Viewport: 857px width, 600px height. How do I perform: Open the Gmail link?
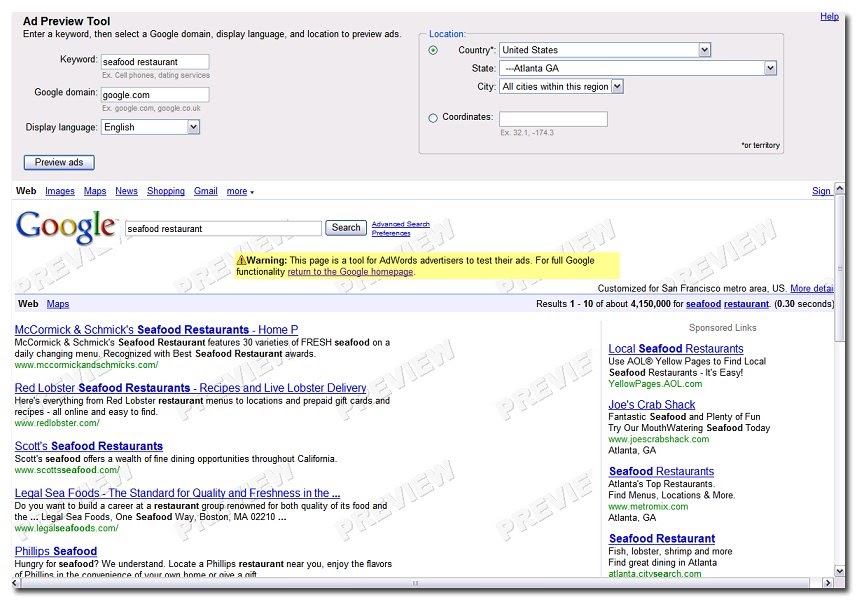tap(206, 191)
